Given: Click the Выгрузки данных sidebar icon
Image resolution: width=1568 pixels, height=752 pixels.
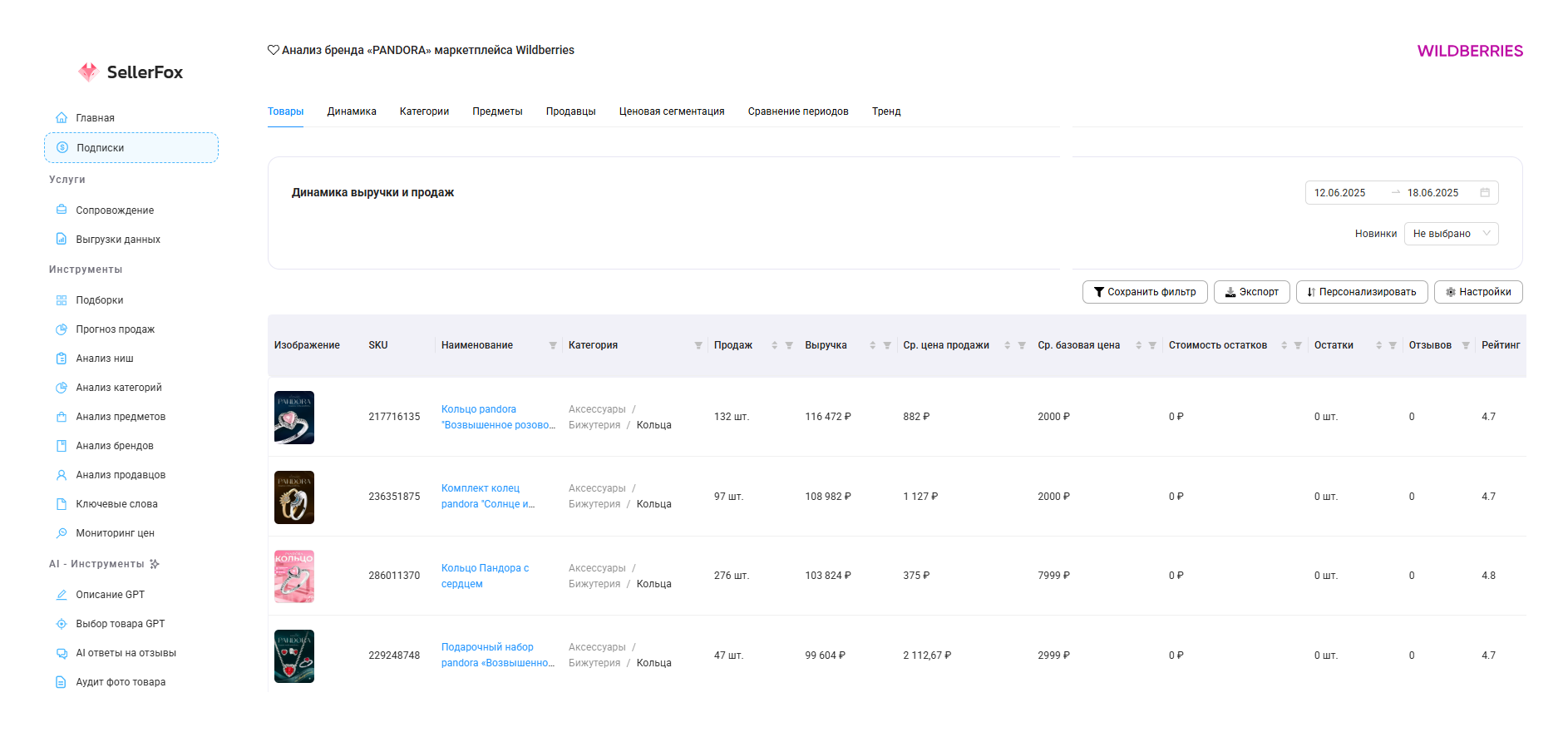Looking at the screenshot, I should [62, 239].
